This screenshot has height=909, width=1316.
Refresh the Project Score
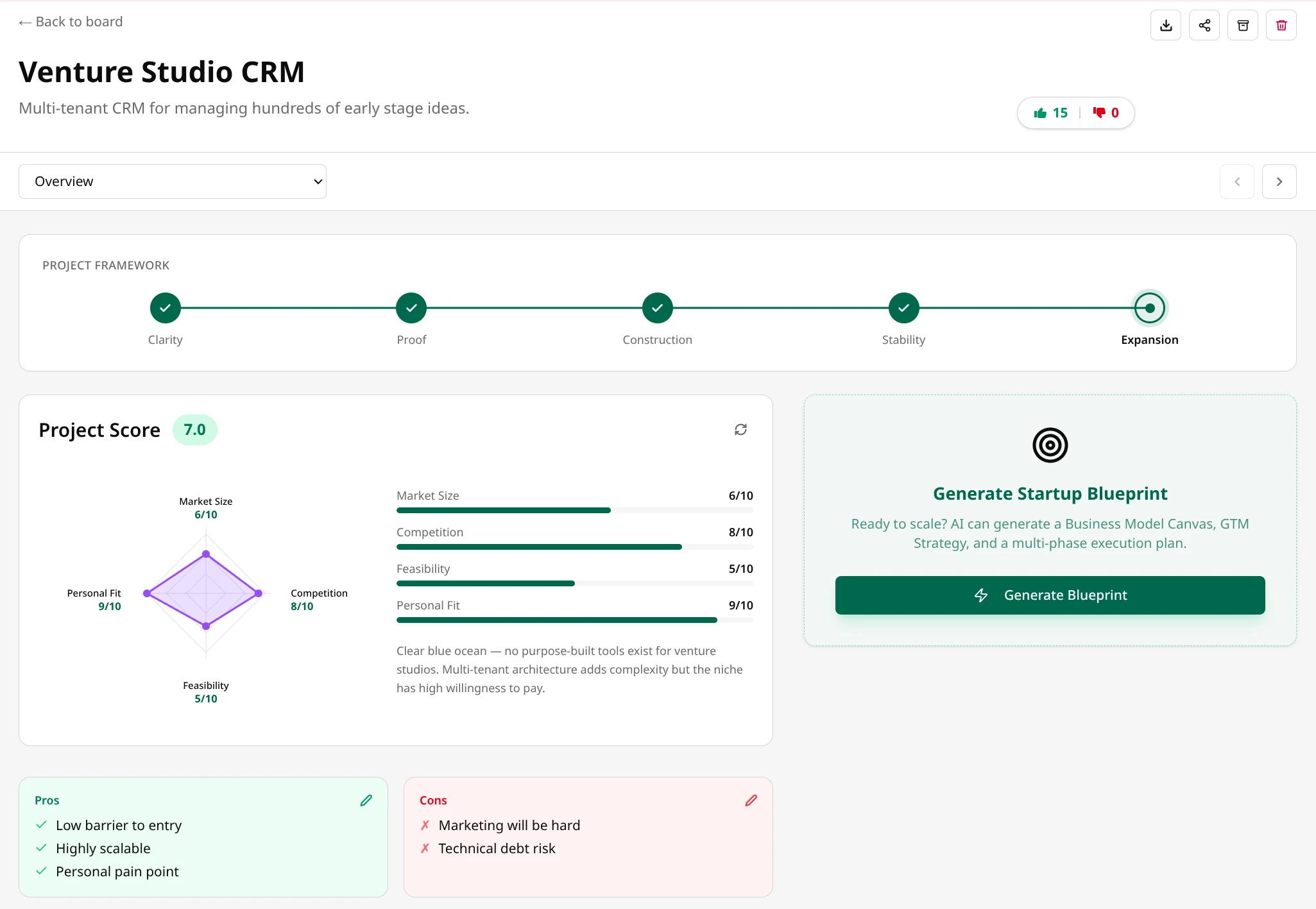741,429
